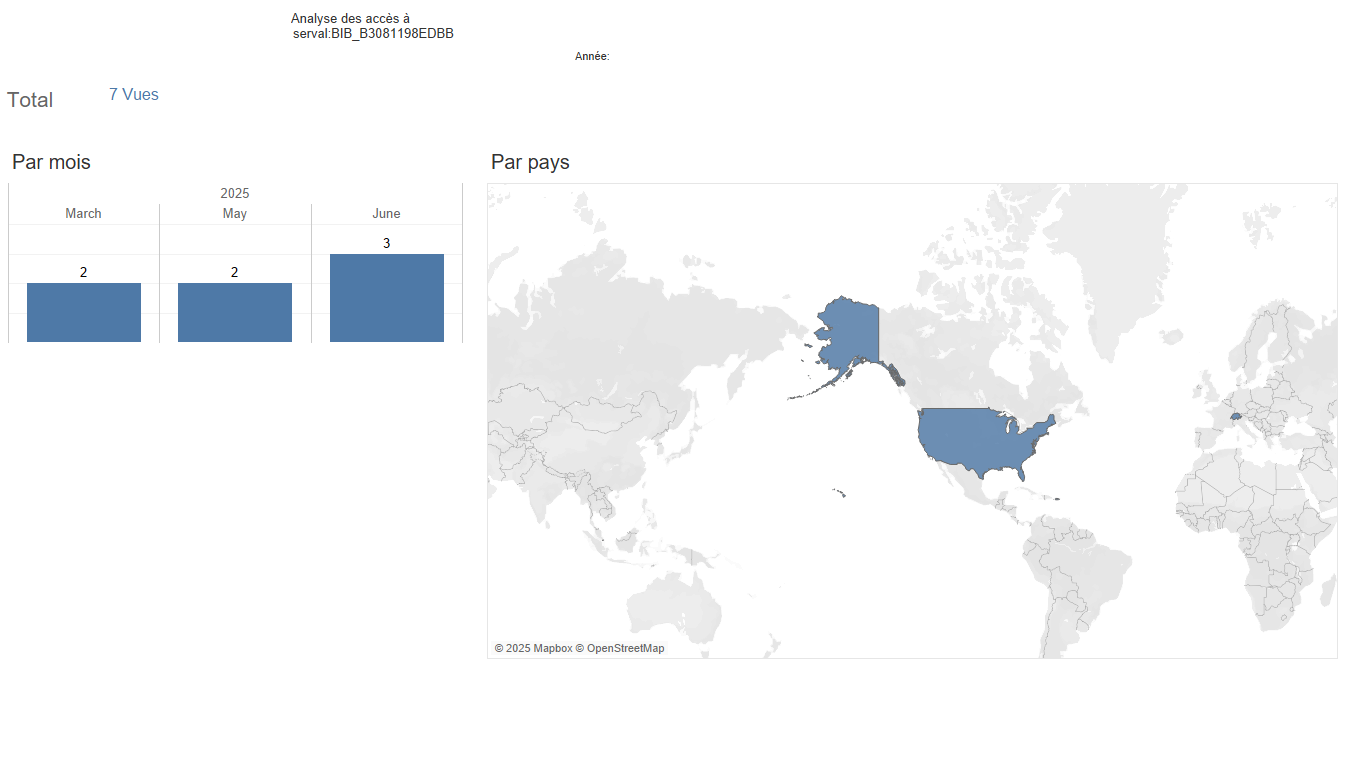Click the June bar showing 3 views
The height and width of the screenshot is (768, 1366).
(x=387, y=298)
